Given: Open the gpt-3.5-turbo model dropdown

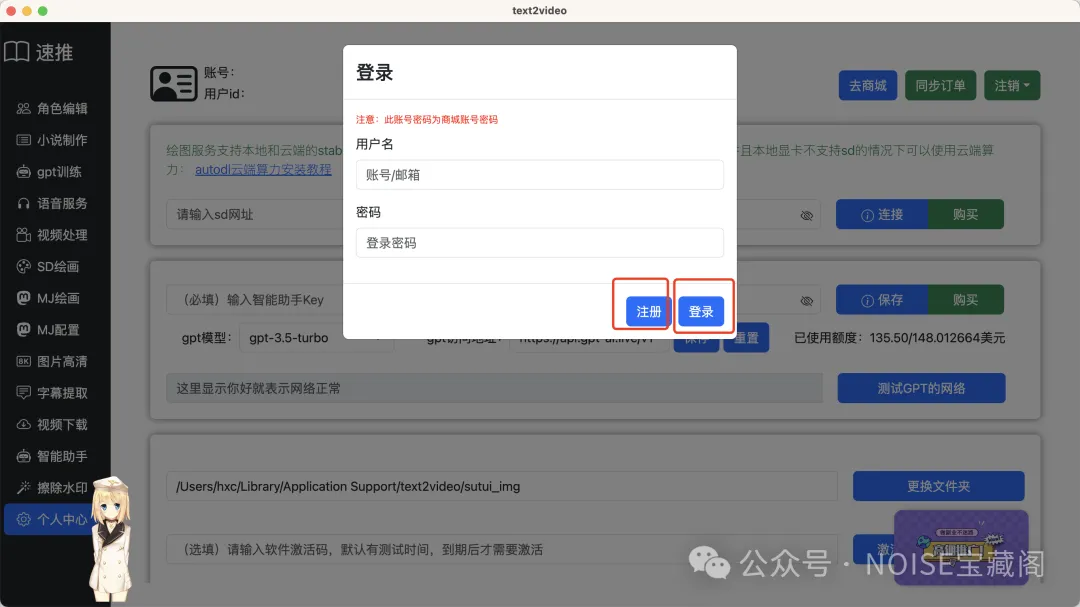Looking at the screenshot, I should [x=316, y=338].
